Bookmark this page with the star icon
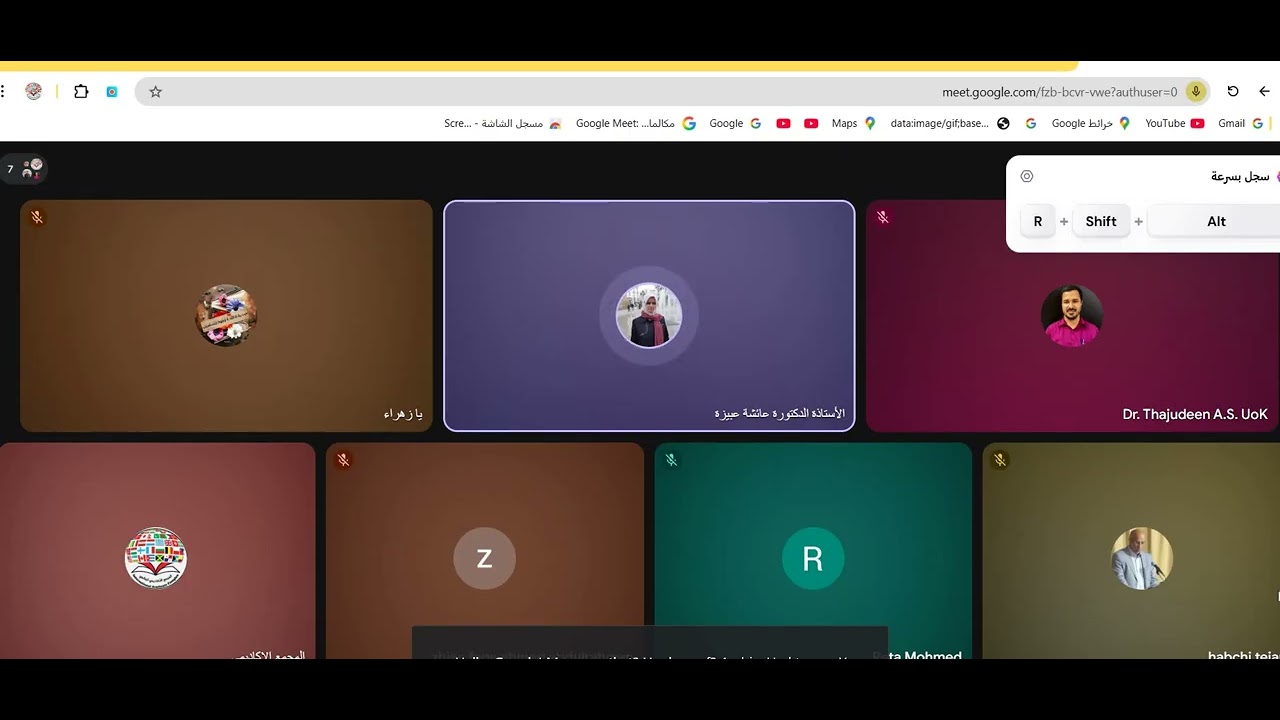 [x=155, y=91]
